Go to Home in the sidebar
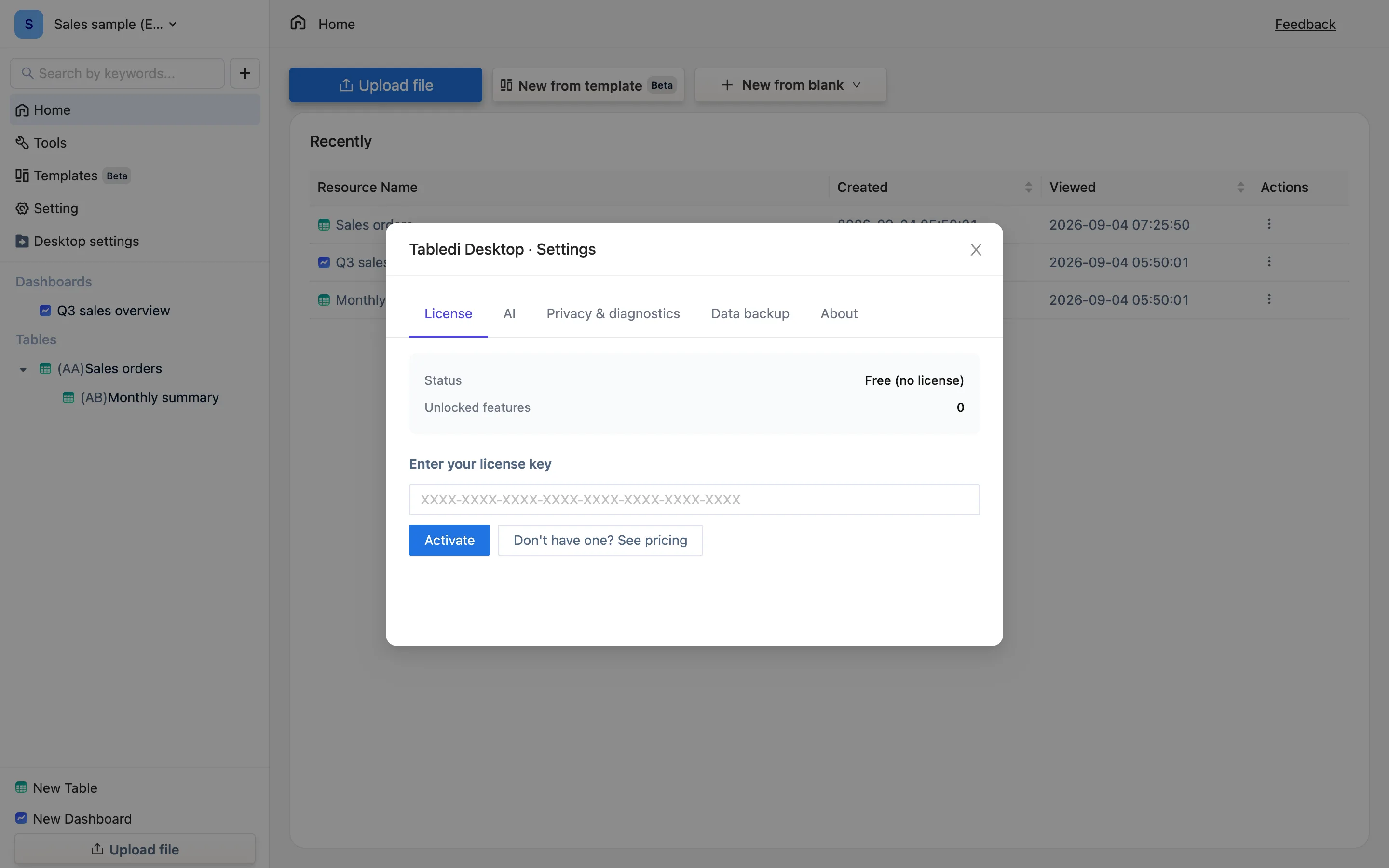This screenshot has width=1389, height=868. [135, 109]
